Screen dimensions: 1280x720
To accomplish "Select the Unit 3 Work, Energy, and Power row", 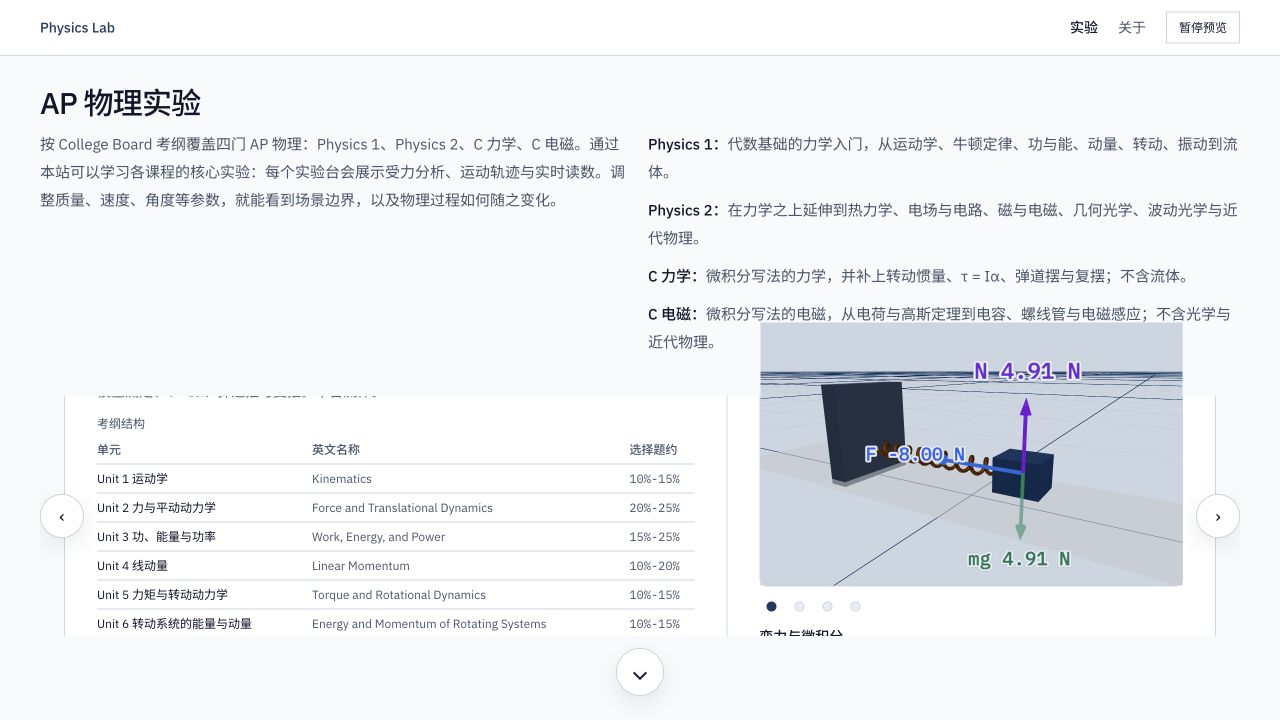I will click(395, 537).
